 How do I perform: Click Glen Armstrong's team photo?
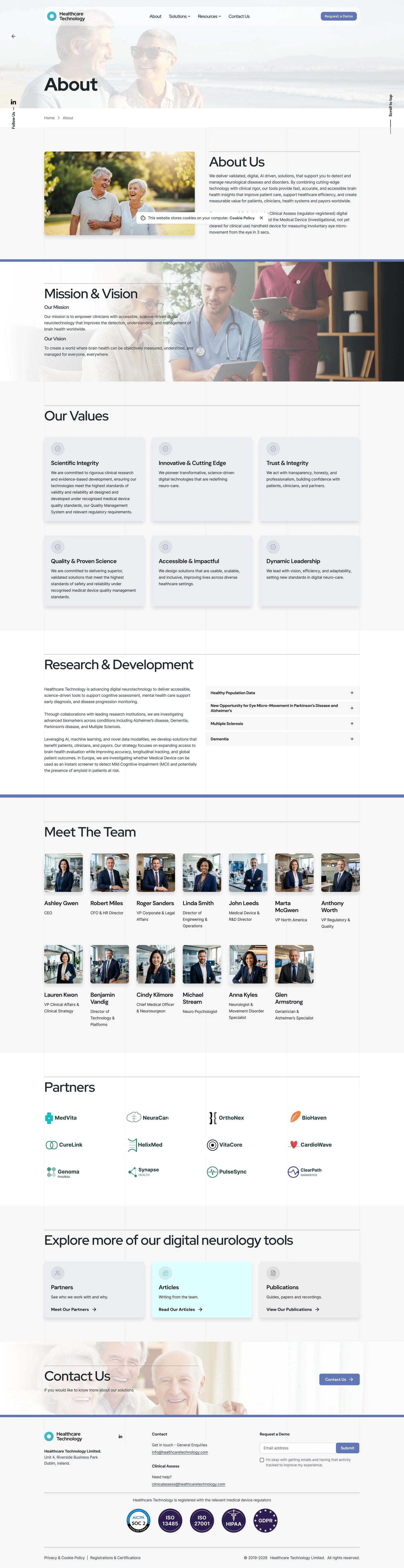[295, 964]
